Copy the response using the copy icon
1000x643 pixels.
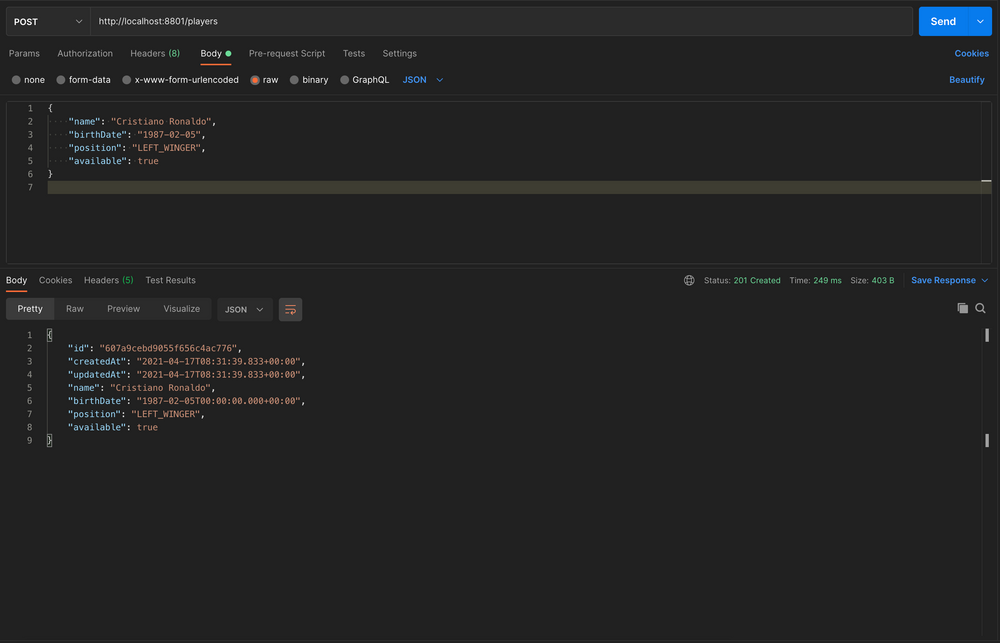point(962,310)
